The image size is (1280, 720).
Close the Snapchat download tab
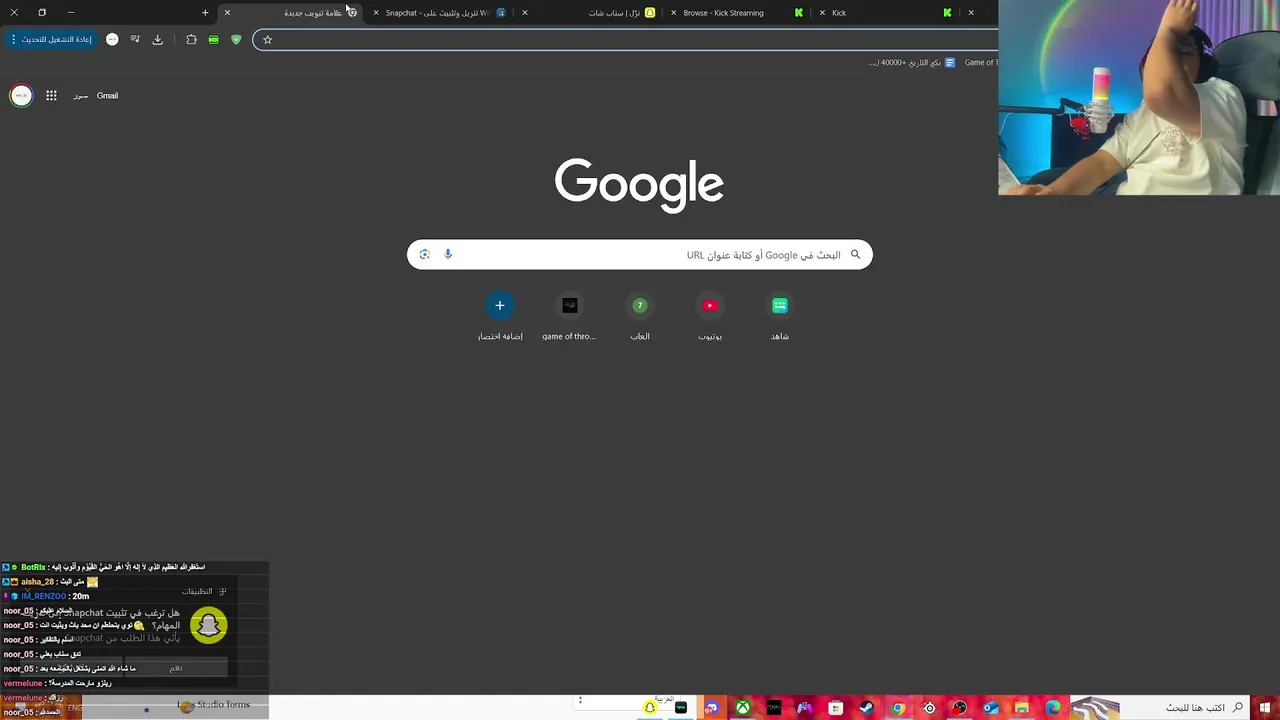point(376,13)
